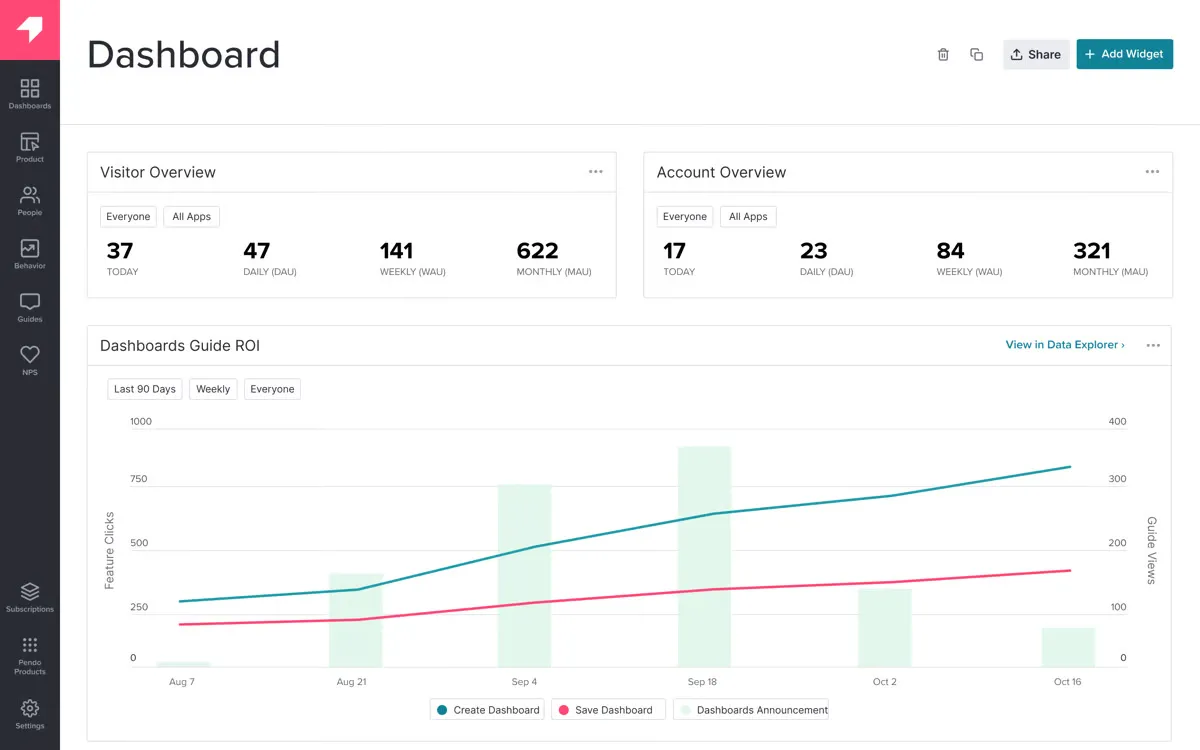Change the Weekly granularity filter

click(213, 389)
